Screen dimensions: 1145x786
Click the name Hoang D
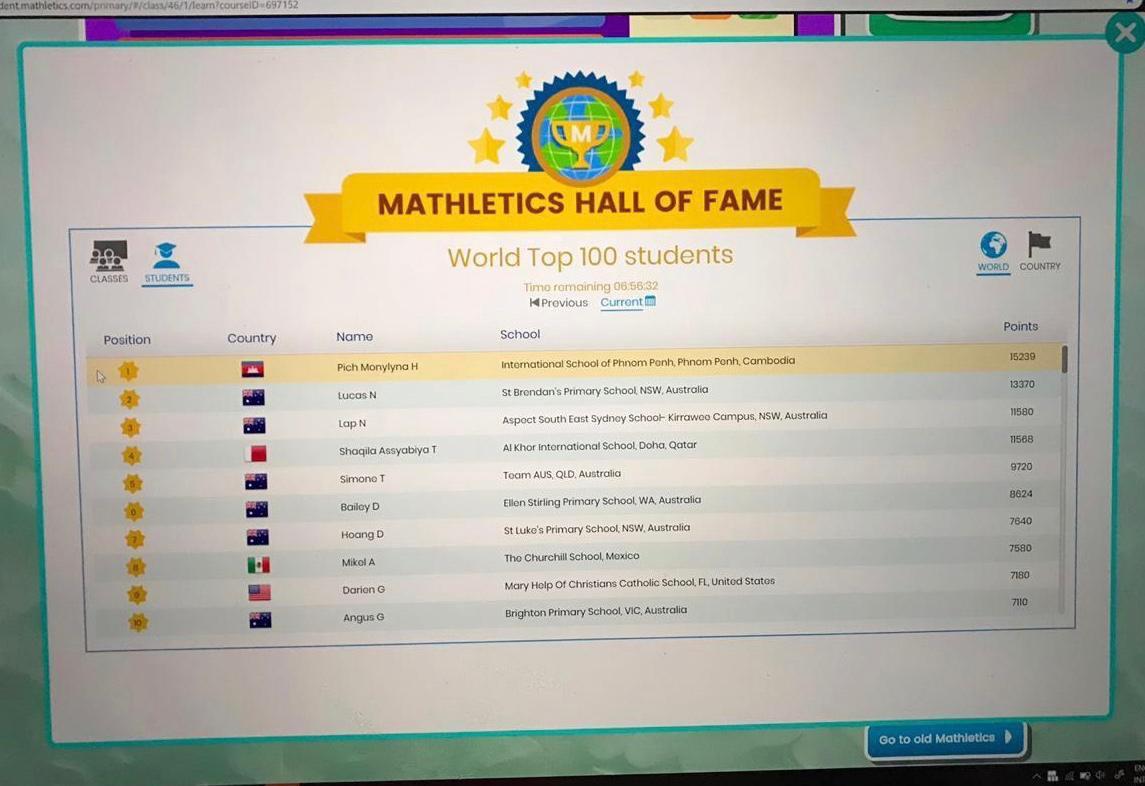point(362,534)
